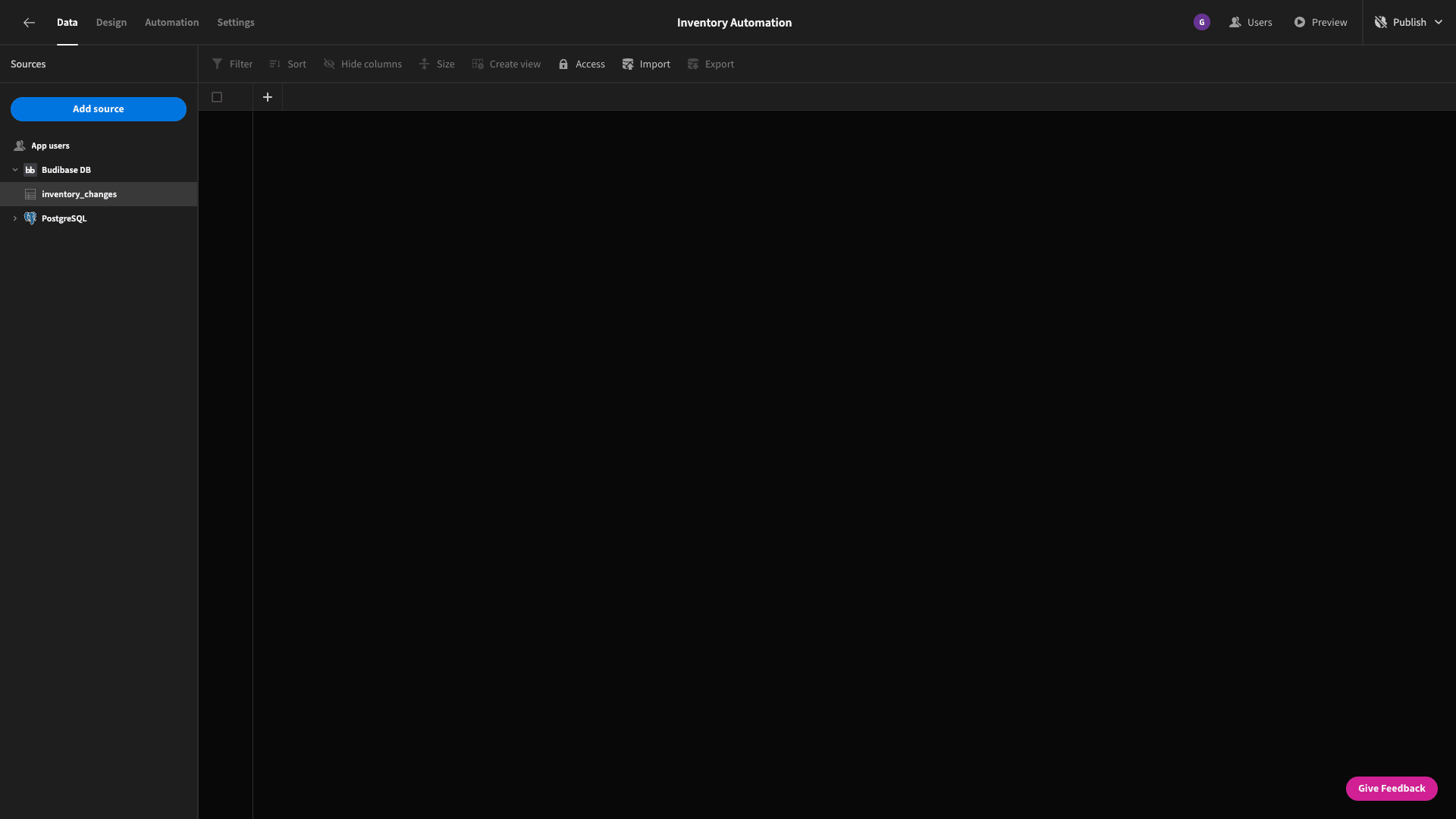Click the Give Feedback button

1392,789
